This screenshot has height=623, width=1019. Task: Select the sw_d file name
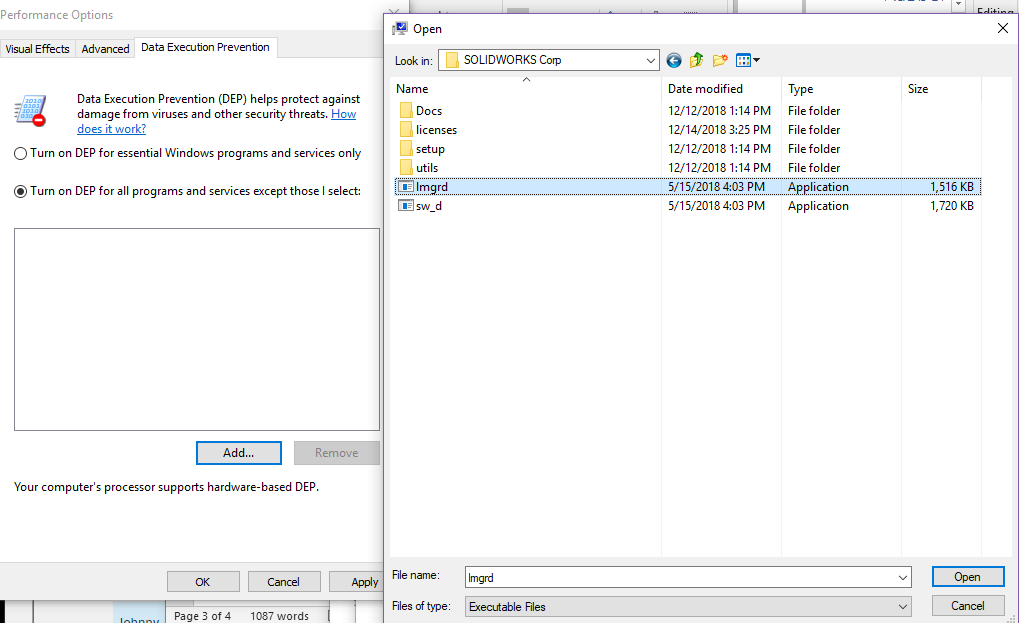click(429, 206)
